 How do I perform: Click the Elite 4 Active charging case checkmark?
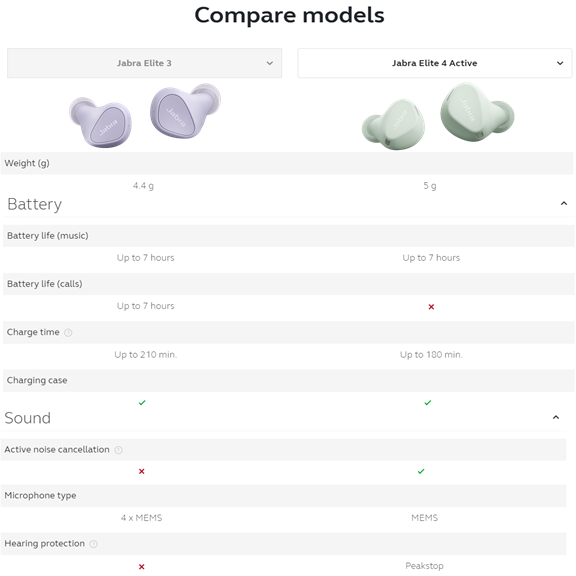coord(428,403)
